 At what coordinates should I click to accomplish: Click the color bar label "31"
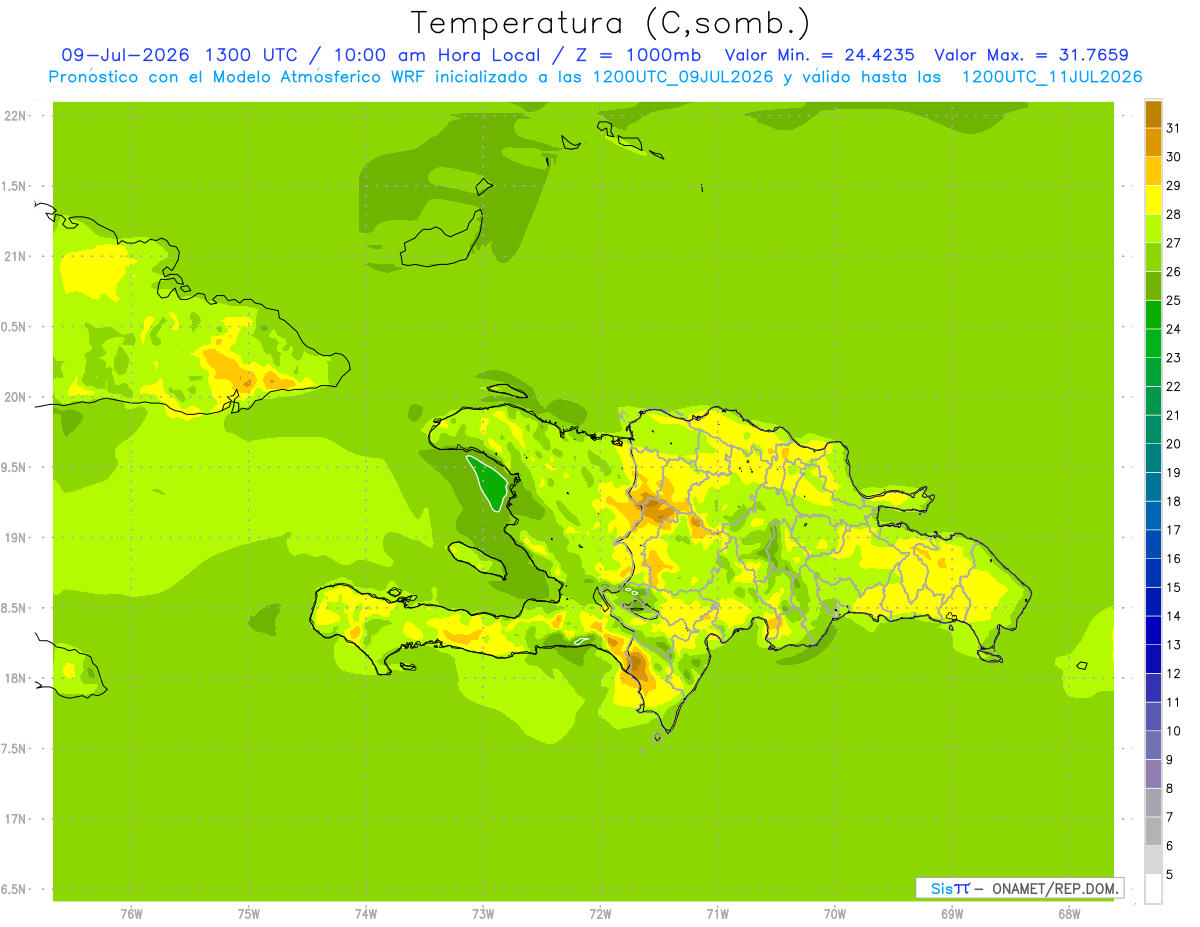coord(1173,128)
